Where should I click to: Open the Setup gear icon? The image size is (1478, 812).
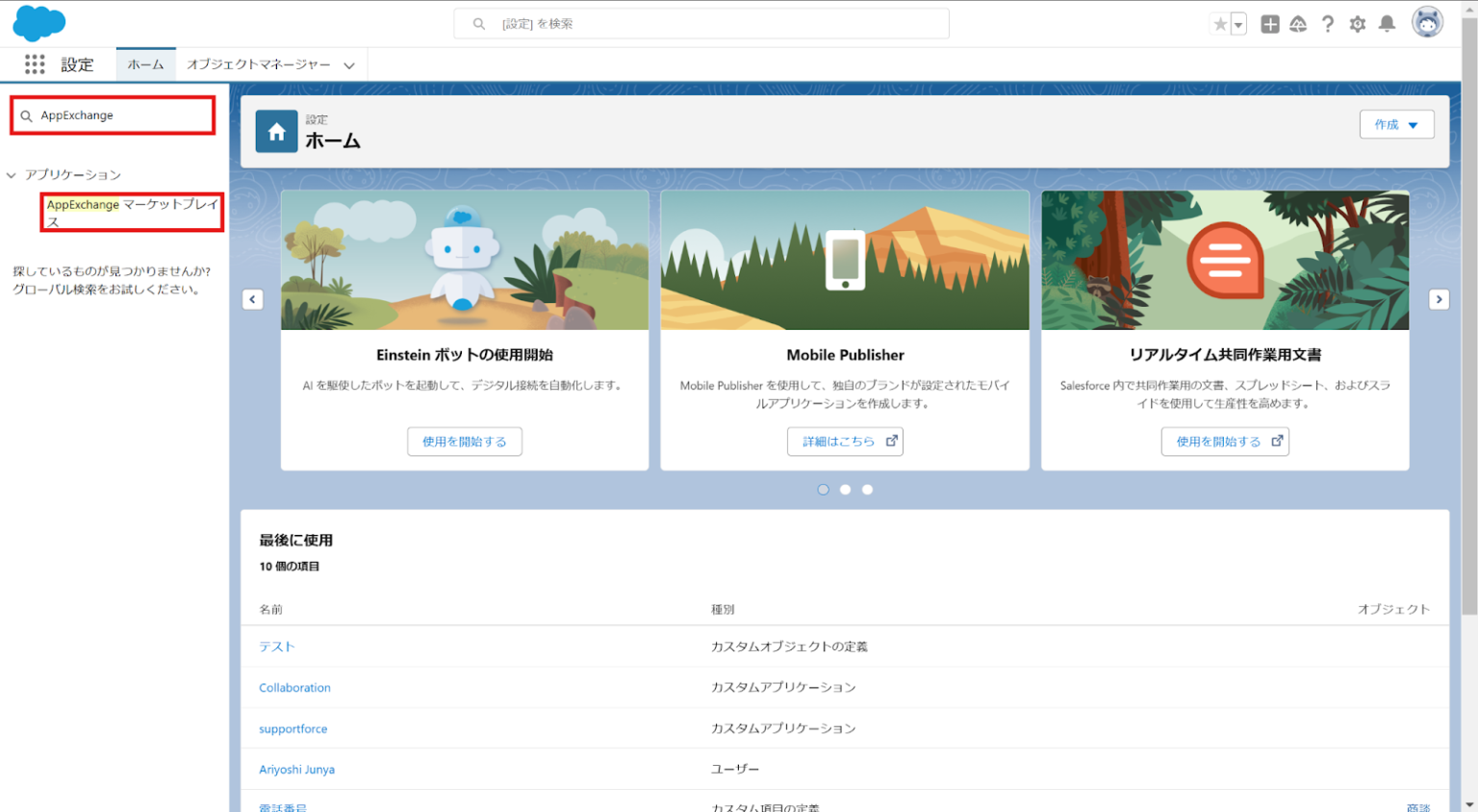point(1358,24)
